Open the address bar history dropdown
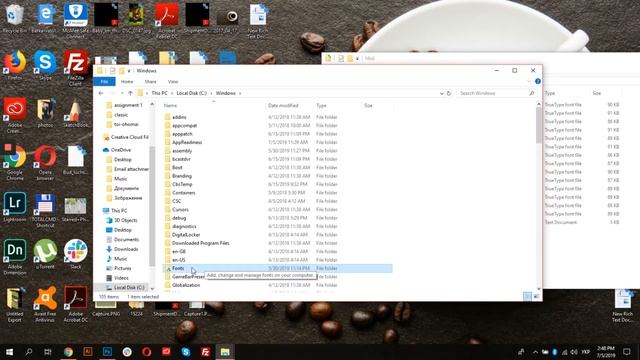The width and height of the screenshot is (640, 360). coord(442,93)
